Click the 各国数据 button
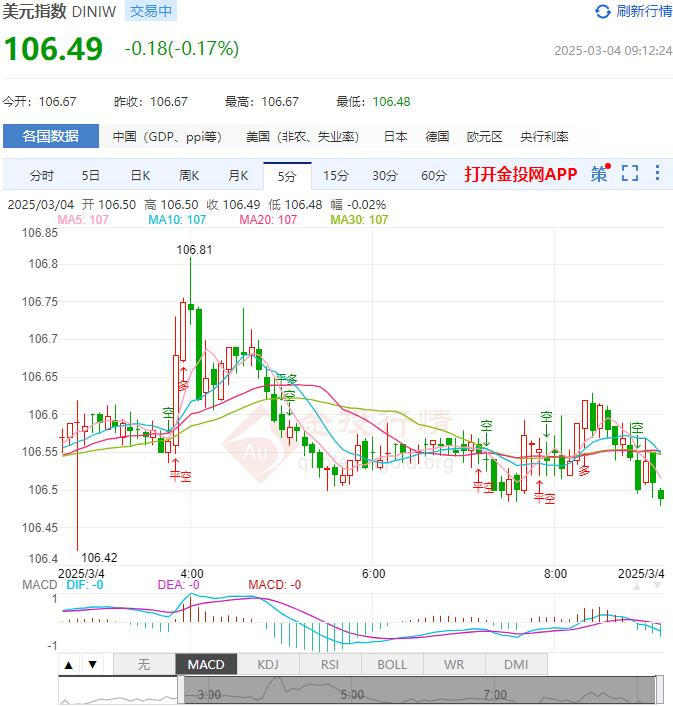 (51, 137)
